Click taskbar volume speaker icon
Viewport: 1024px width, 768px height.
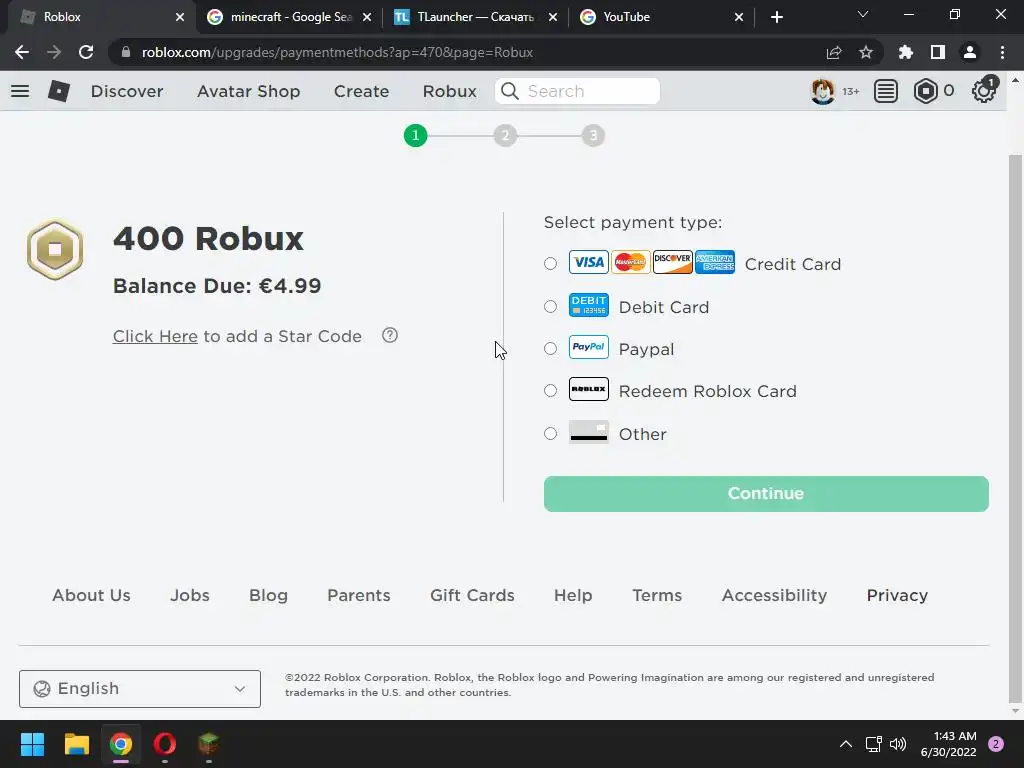pos(898,744)
